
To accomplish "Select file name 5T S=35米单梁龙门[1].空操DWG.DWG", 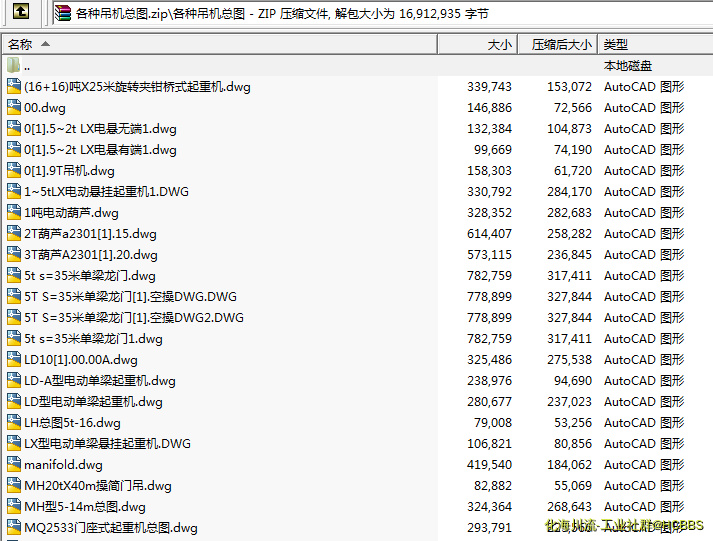I will [131, 297].
